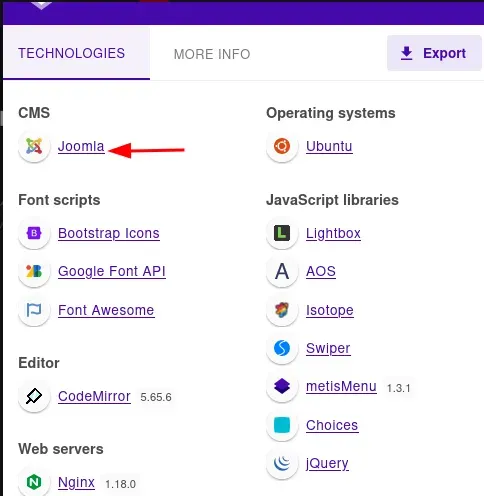Click the Nginx logo icon
This screenshot has height=496, width=484.
click(x=34, y=482)
